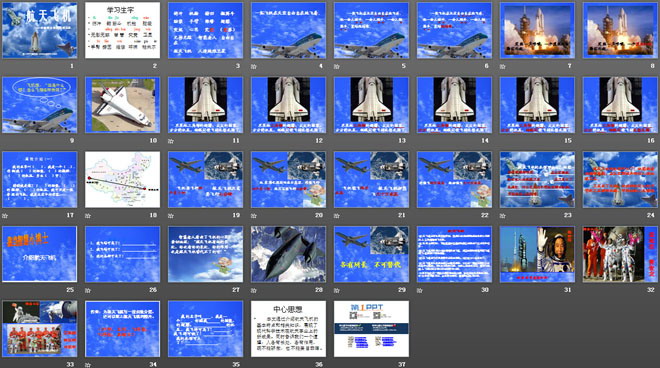This screenshot has width=660, height=368.
Task: Select slide 37 thumbnail with PPT logo
Action: (x=371, y=329)
